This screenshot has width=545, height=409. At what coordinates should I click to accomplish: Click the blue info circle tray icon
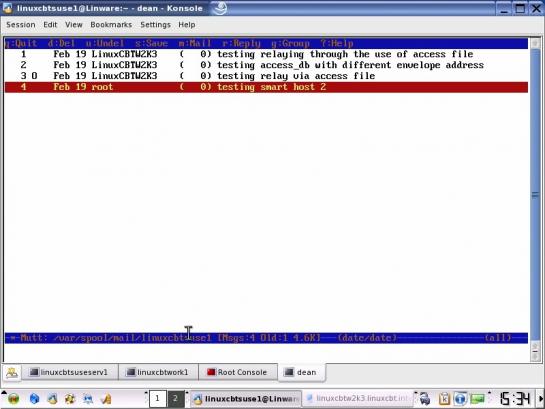(460, 399)
